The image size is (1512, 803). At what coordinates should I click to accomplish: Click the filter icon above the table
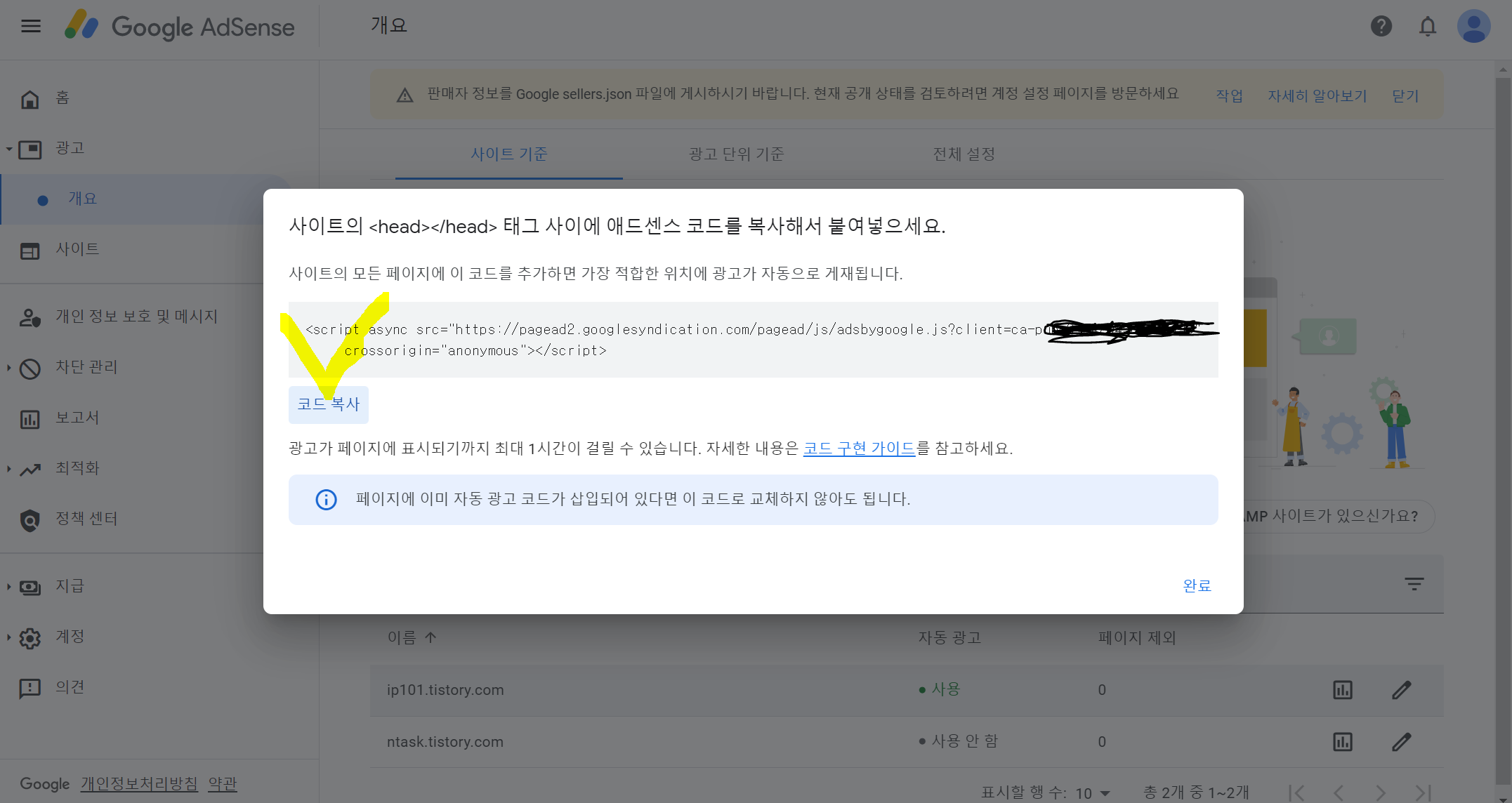[1414, 584]
